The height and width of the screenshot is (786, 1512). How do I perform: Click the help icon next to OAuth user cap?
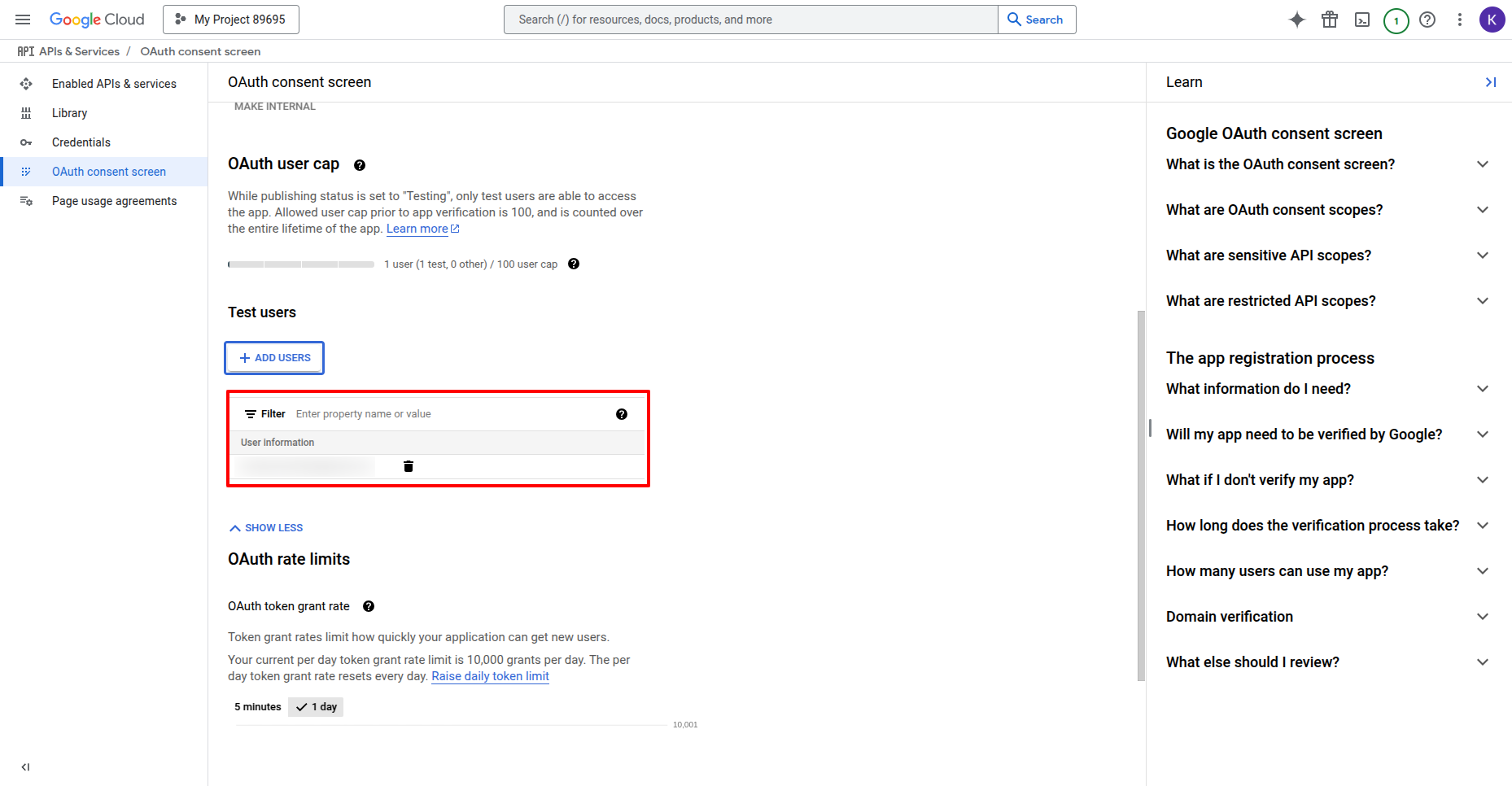[360, 165]
